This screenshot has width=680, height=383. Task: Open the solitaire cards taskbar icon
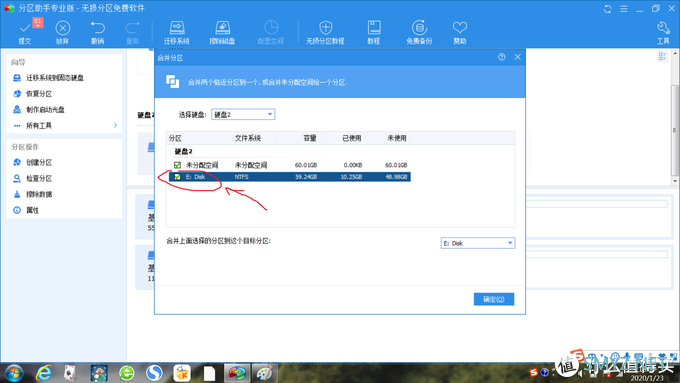coord(69,373)
